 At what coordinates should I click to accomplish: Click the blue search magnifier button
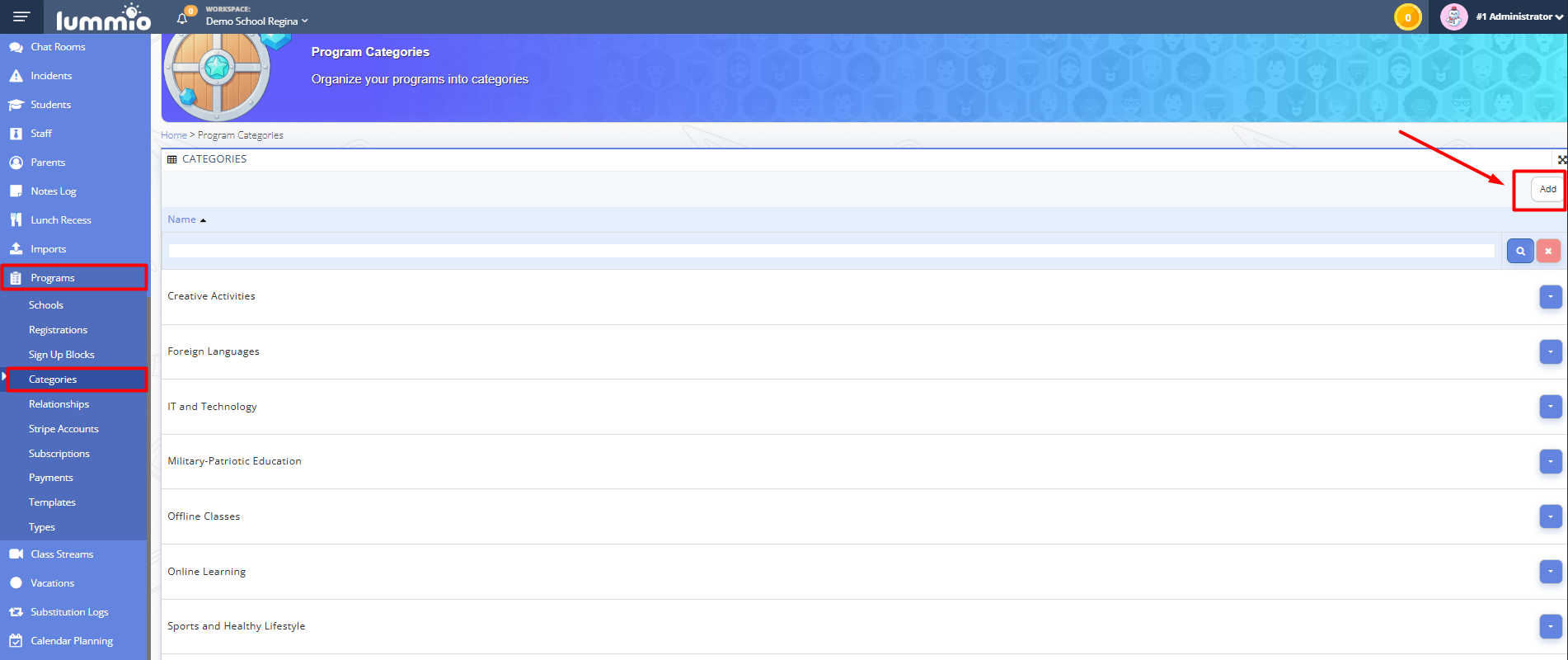[1520, 251]
